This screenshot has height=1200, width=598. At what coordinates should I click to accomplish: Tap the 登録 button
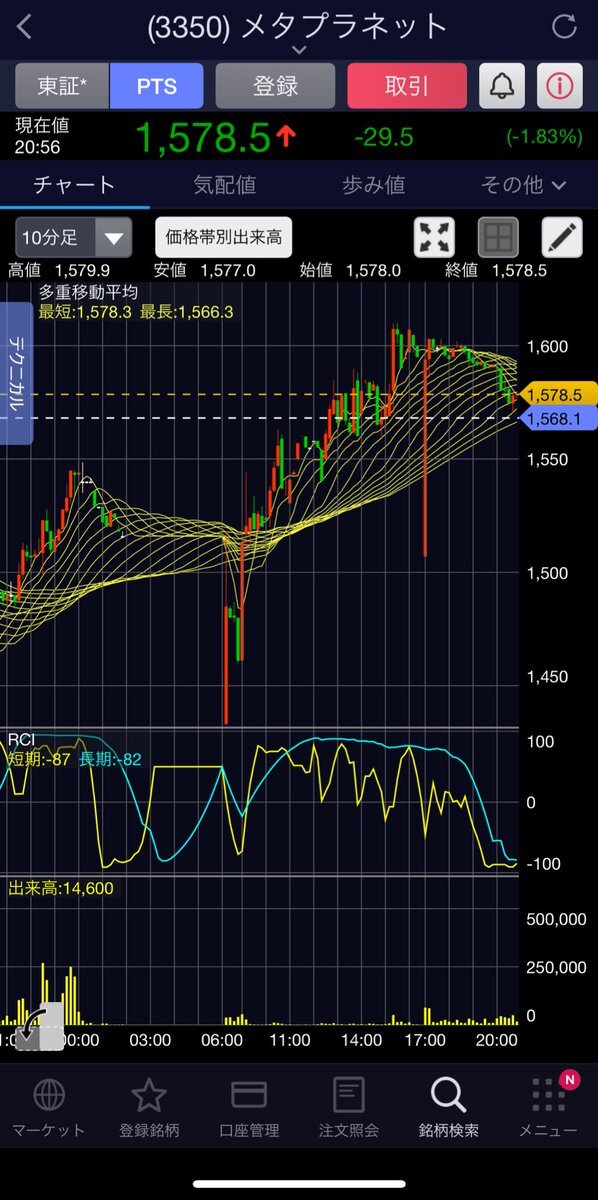(x=275, y=86)
